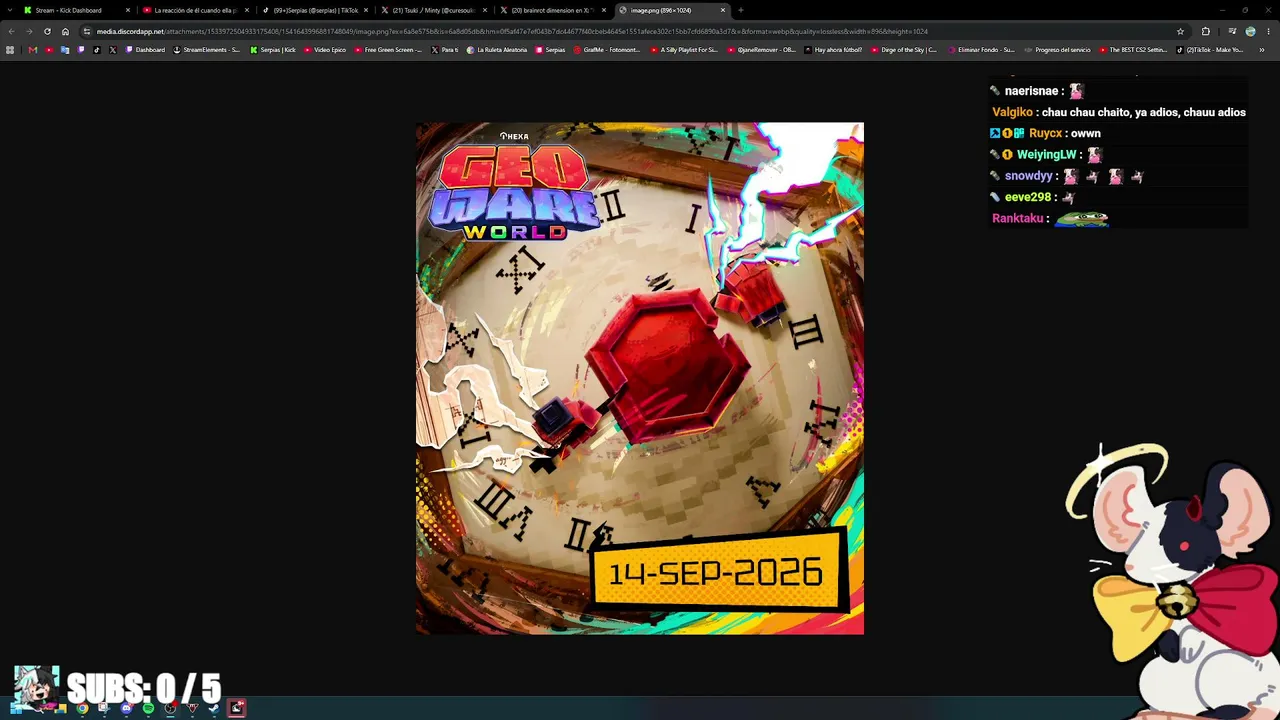Open the La Ruleta Aleatoria bookmark

(497, 50)
